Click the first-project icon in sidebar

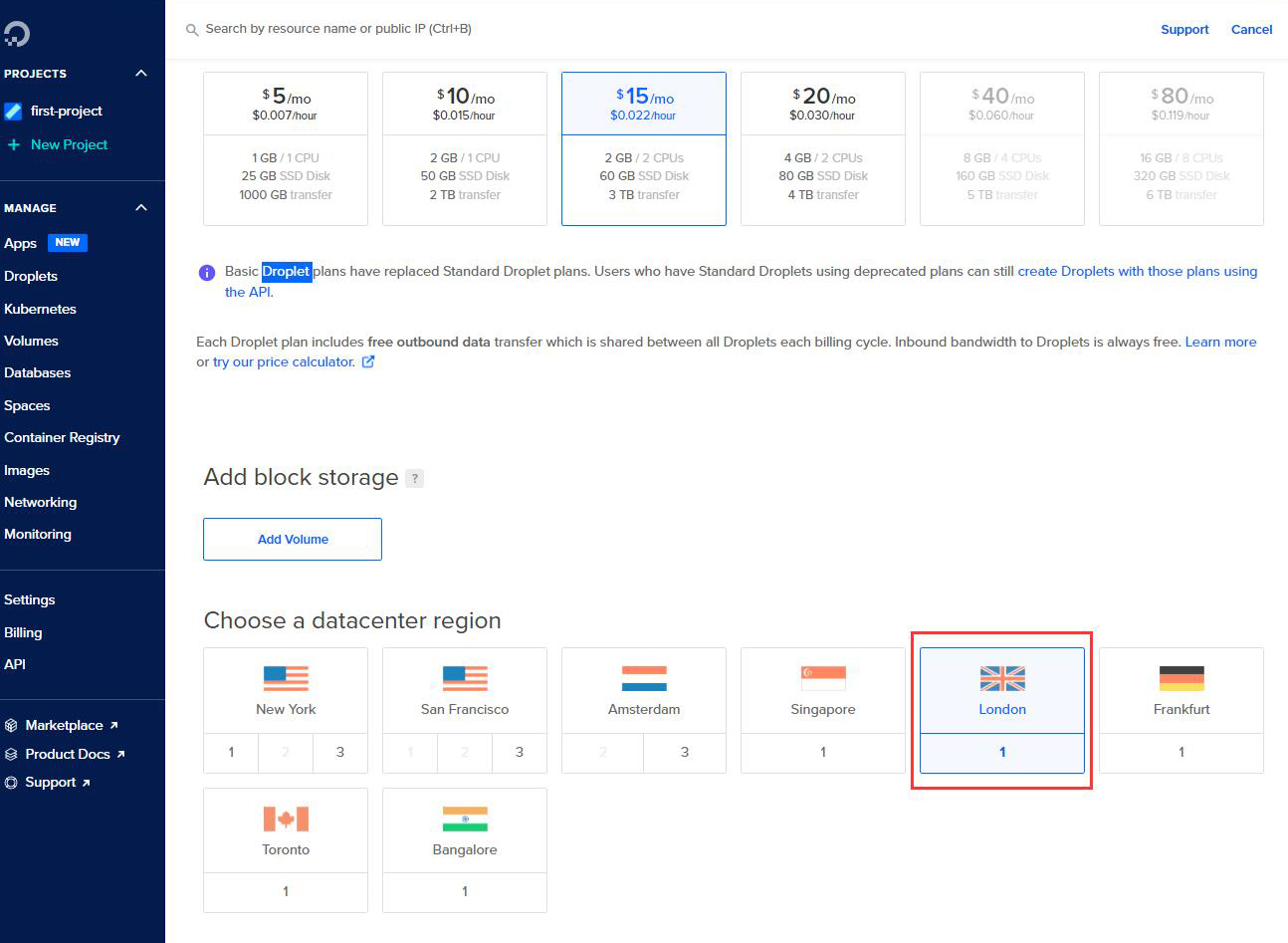point(13,112)
